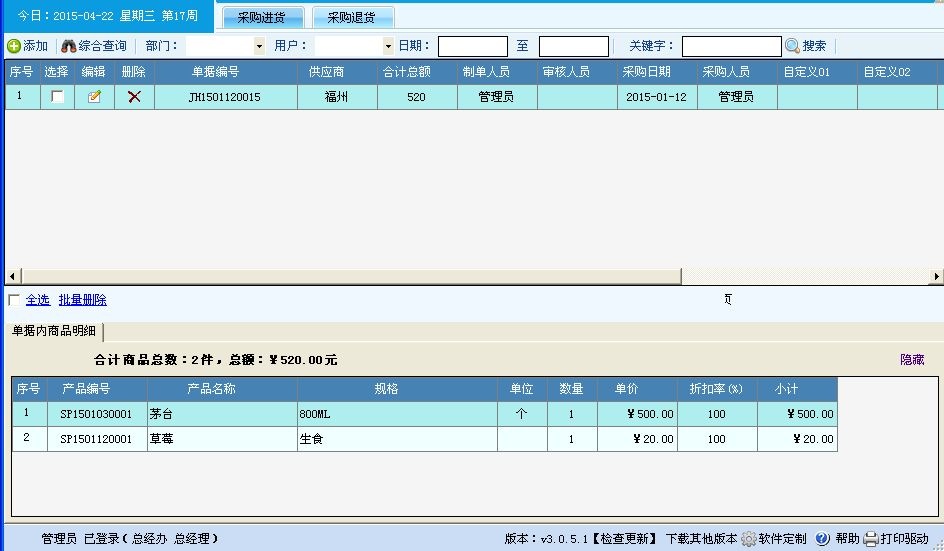Click the start date input field
The height and width of the screenshot is (551, 944).
coord(473,46)
